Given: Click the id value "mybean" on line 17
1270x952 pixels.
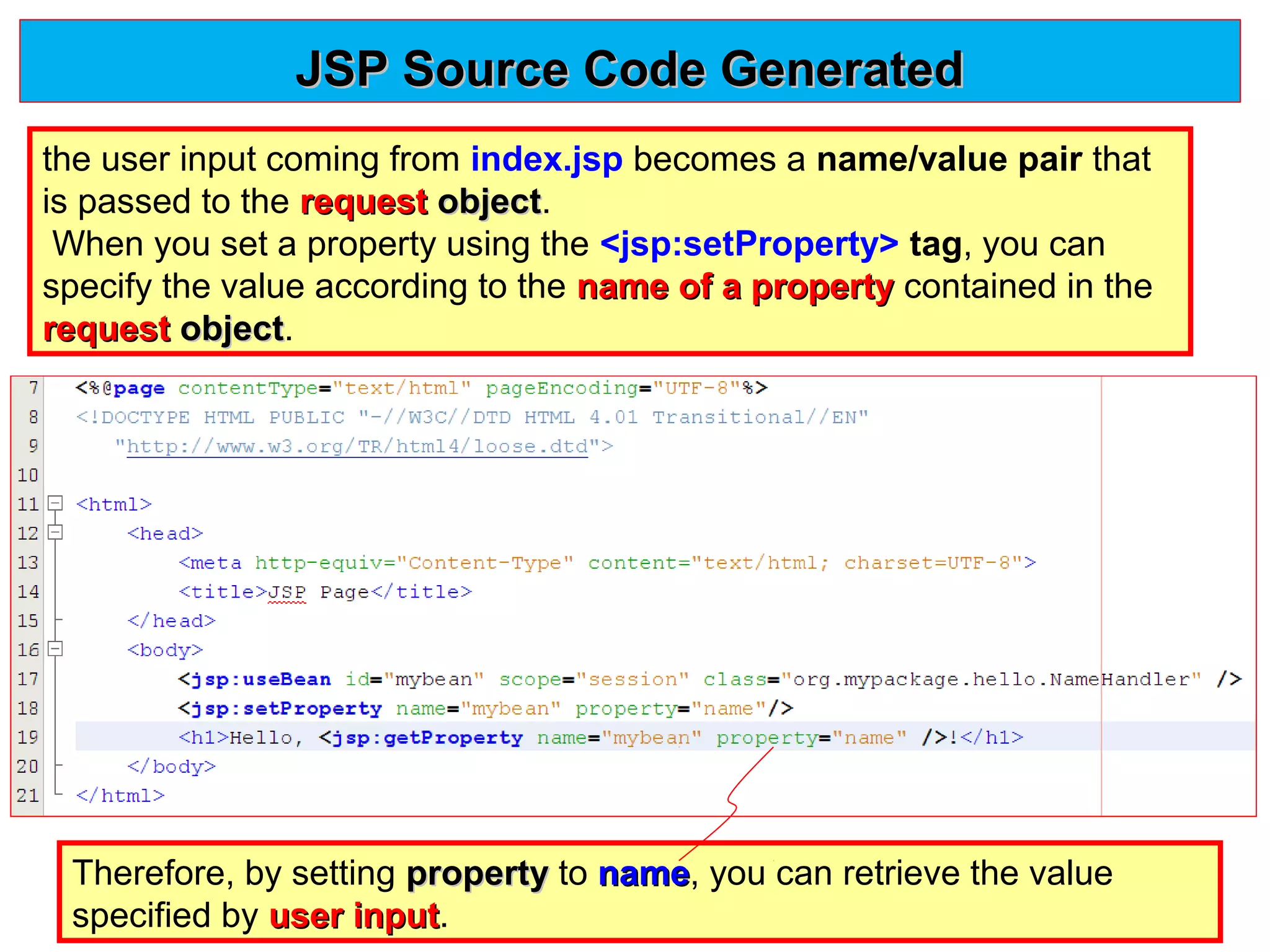Looking at the screenshot, I should 434,680.
